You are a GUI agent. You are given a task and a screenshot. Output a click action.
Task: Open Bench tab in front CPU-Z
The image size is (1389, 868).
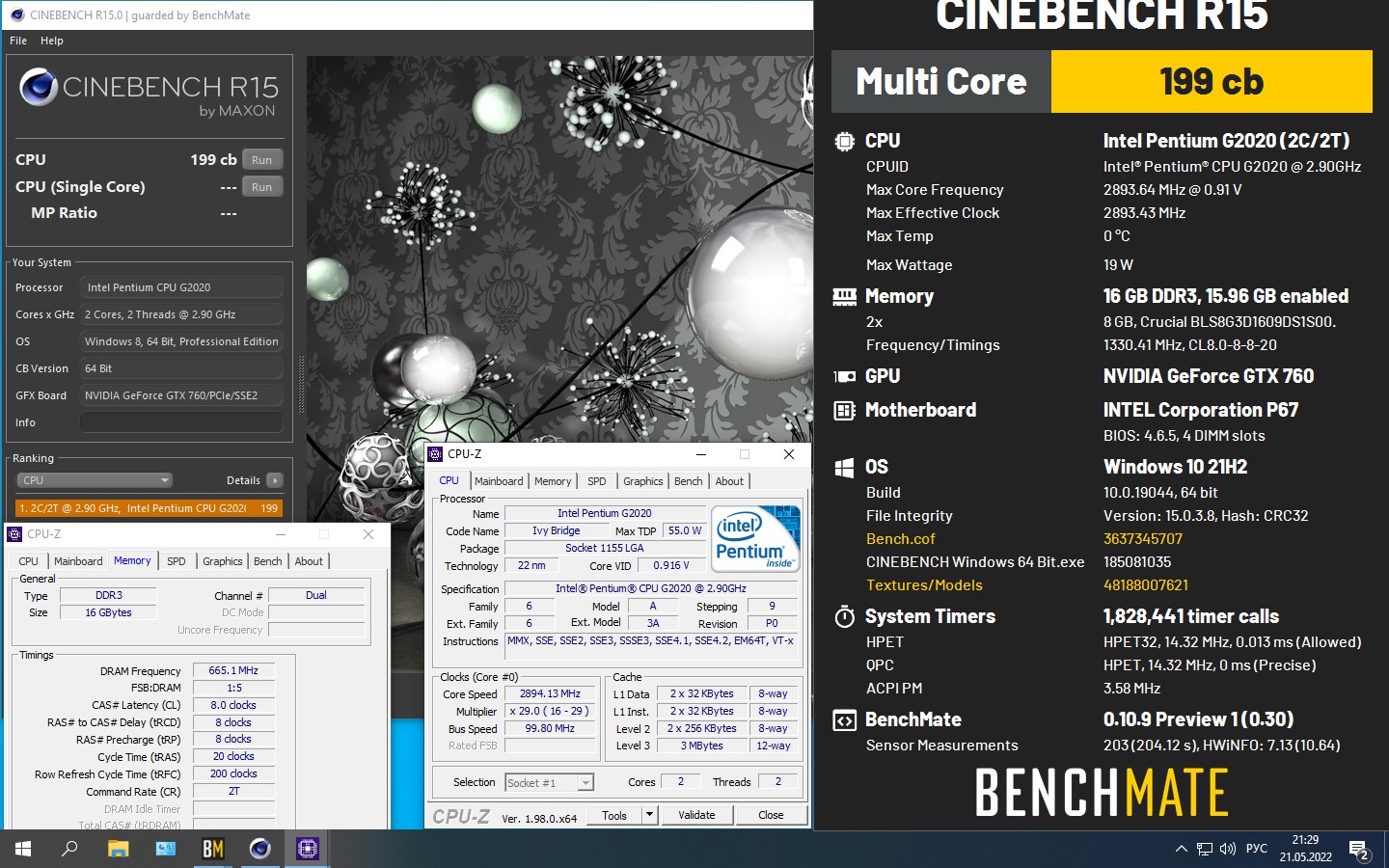(x=689, y=481)
